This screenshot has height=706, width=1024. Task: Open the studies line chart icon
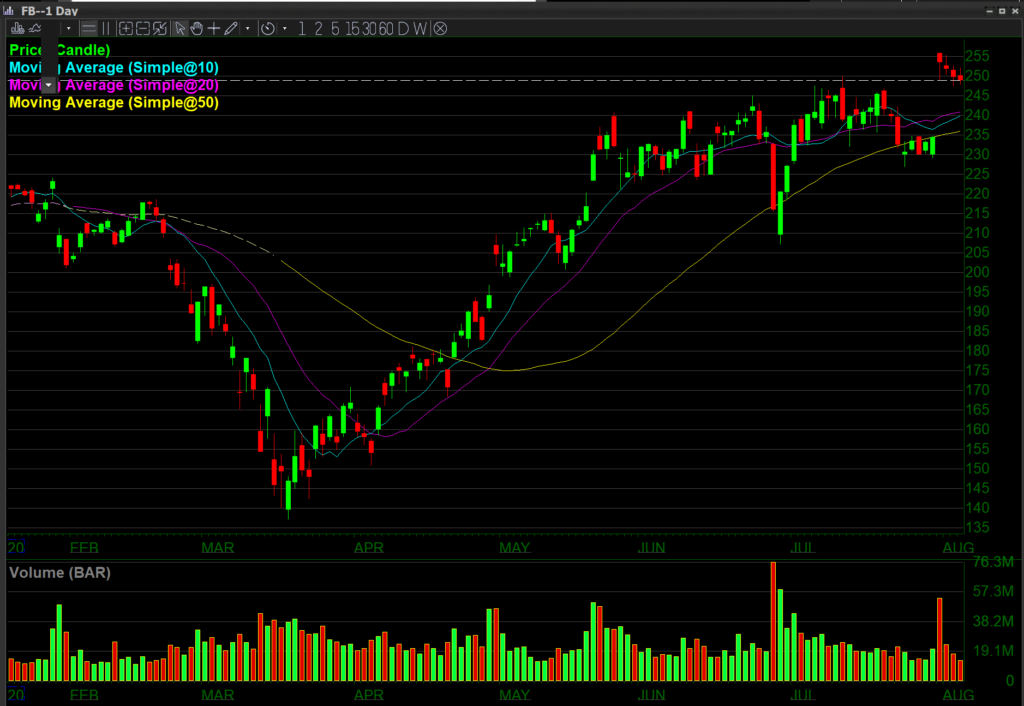(35, 28)
